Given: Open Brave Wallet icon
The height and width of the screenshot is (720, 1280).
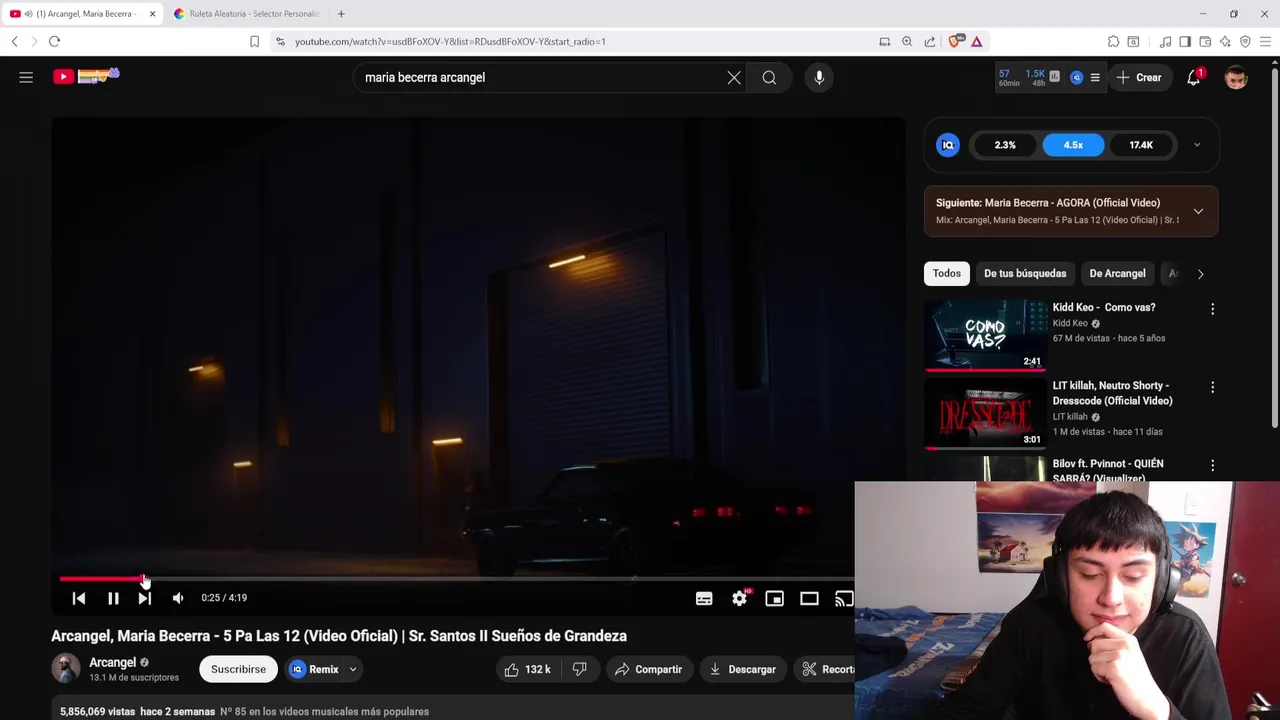Looking at the screenshot, I should pyautogui.click(x=1205, y=41).
